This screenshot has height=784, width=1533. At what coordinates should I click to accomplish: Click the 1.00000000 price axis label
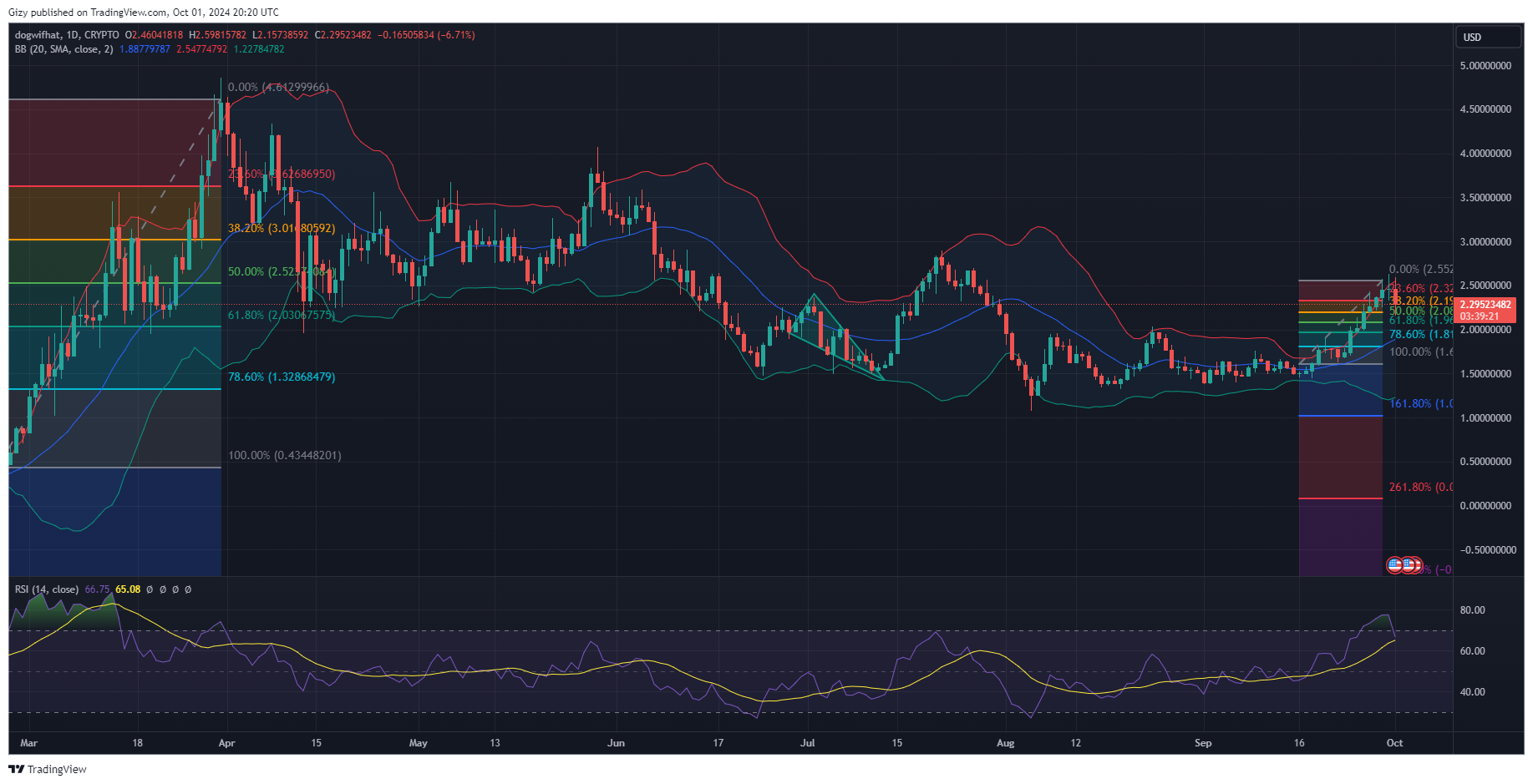(1485, 418)
